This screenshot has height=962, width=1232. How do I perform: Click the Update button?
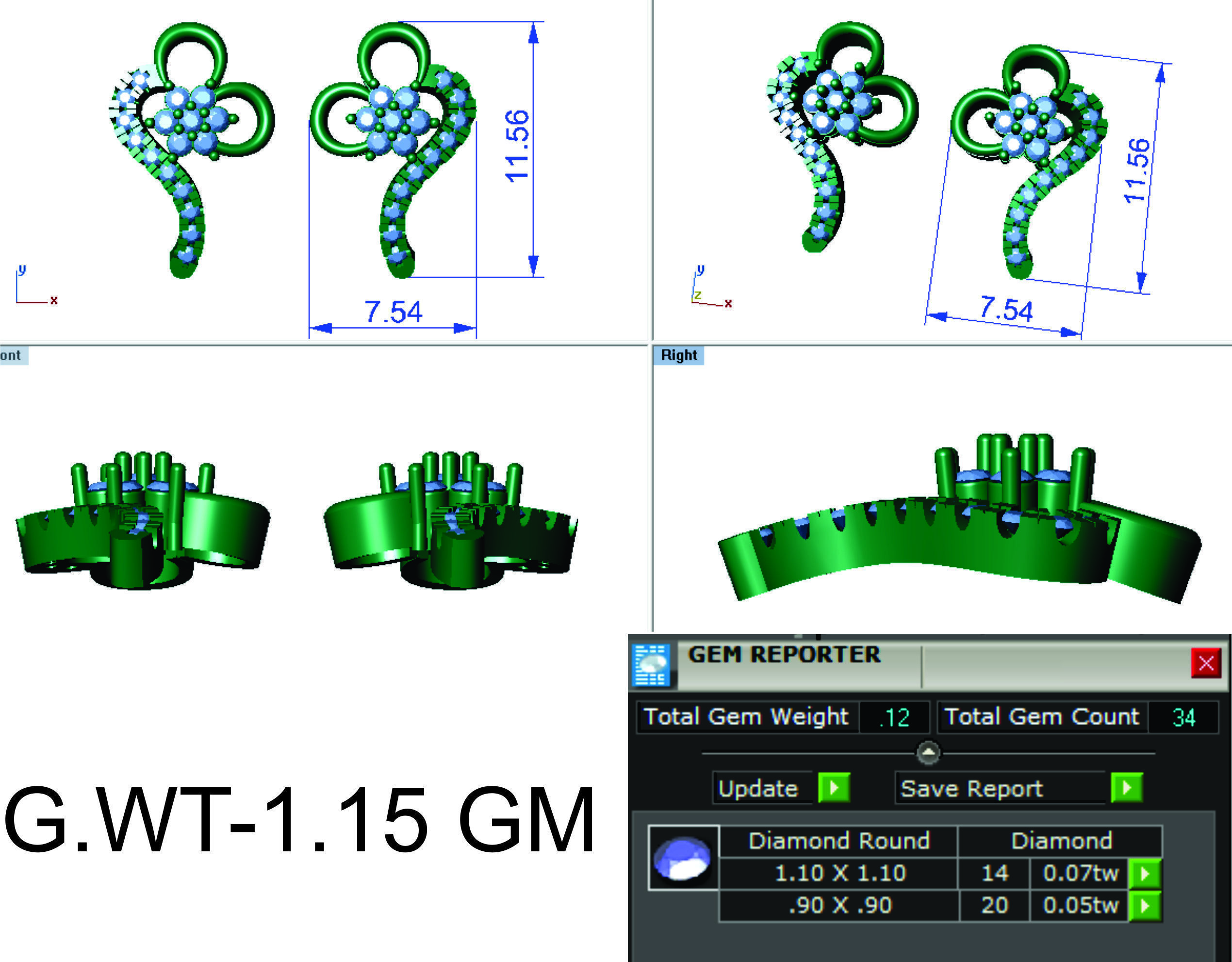[x=762, y=788]
